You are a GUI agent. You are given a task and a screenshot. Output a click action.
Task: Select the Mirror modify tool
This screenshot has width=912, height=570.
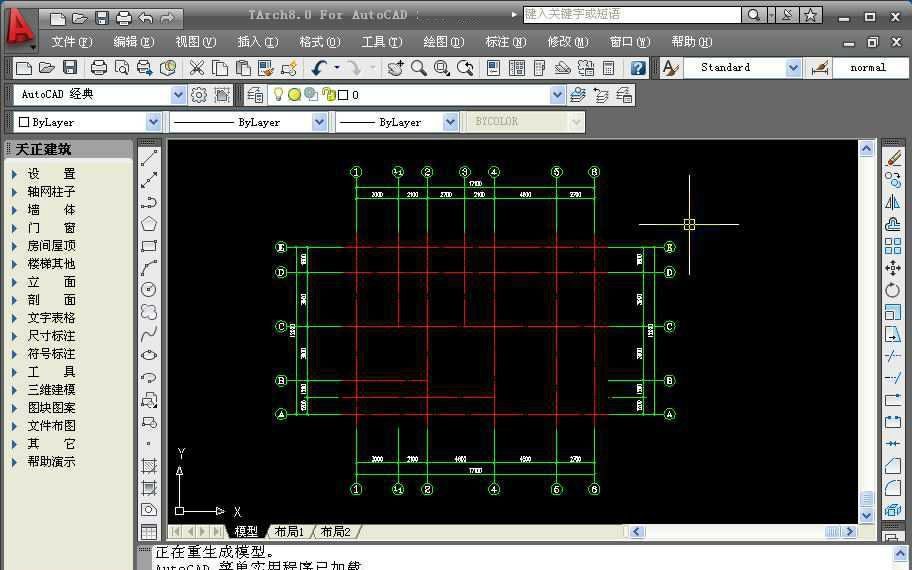click(893, 202)
